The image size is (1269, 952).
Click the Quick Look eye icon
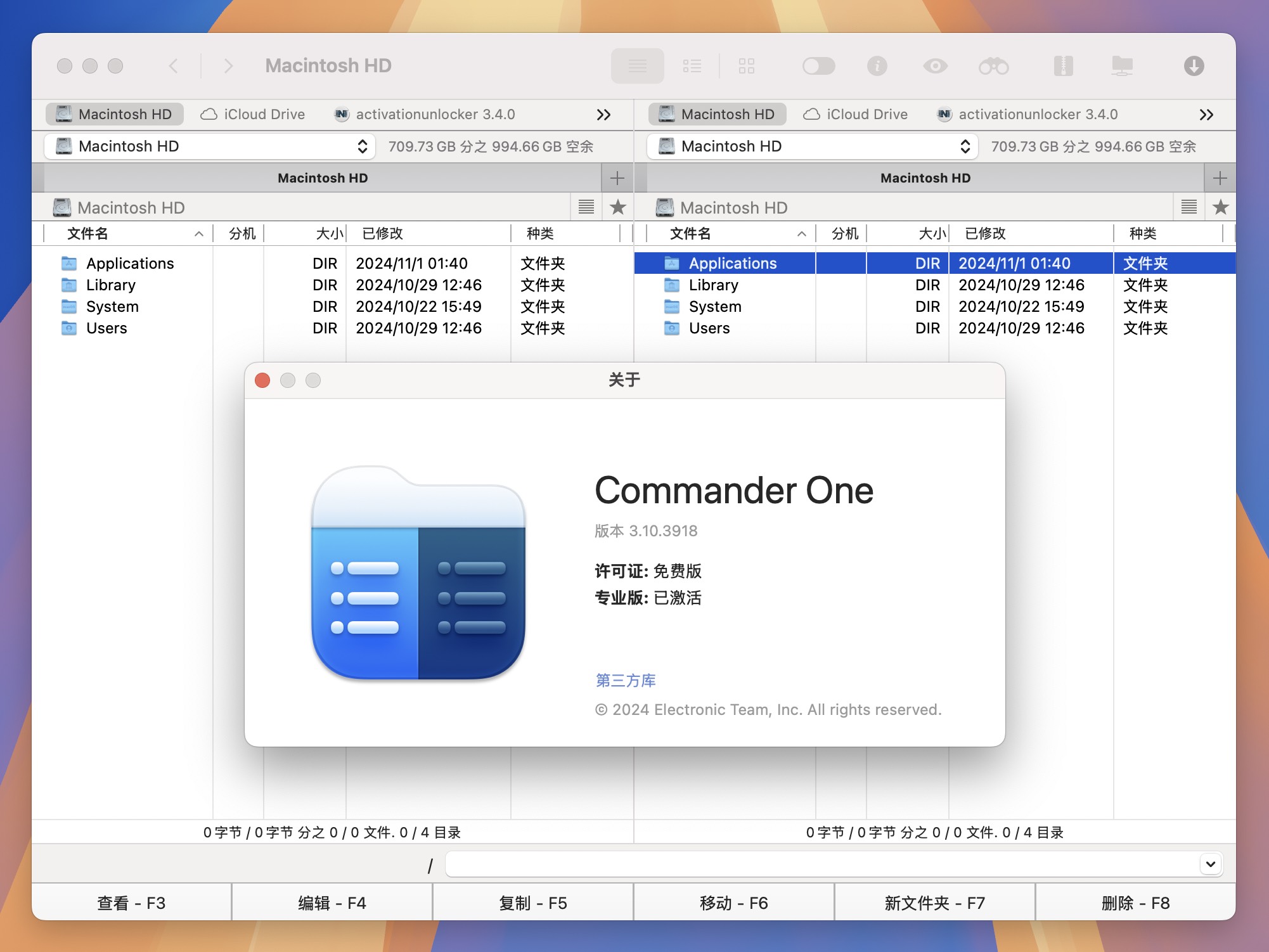[x=935, y=66]
